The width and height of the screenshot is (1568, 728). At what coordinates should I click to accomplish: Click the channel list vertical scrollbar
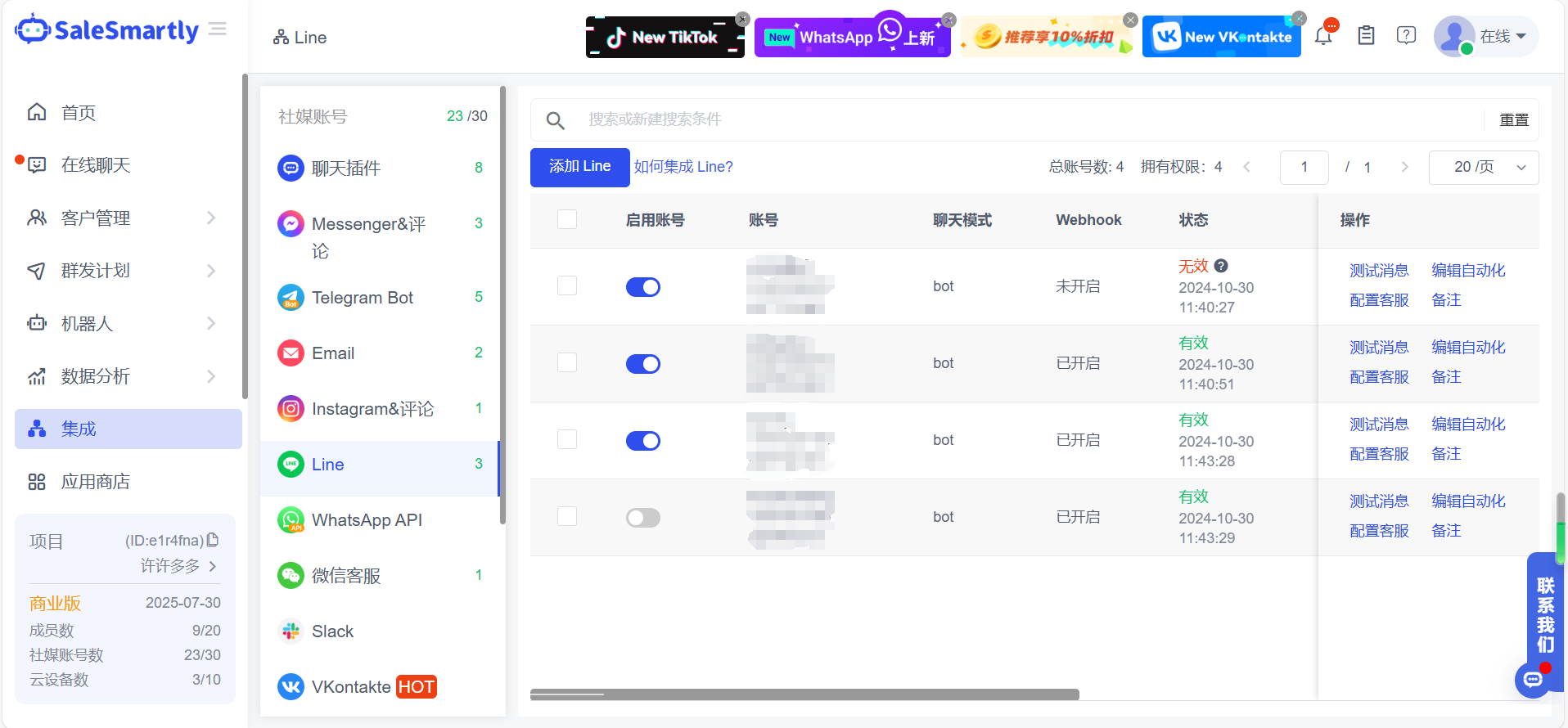502,305
